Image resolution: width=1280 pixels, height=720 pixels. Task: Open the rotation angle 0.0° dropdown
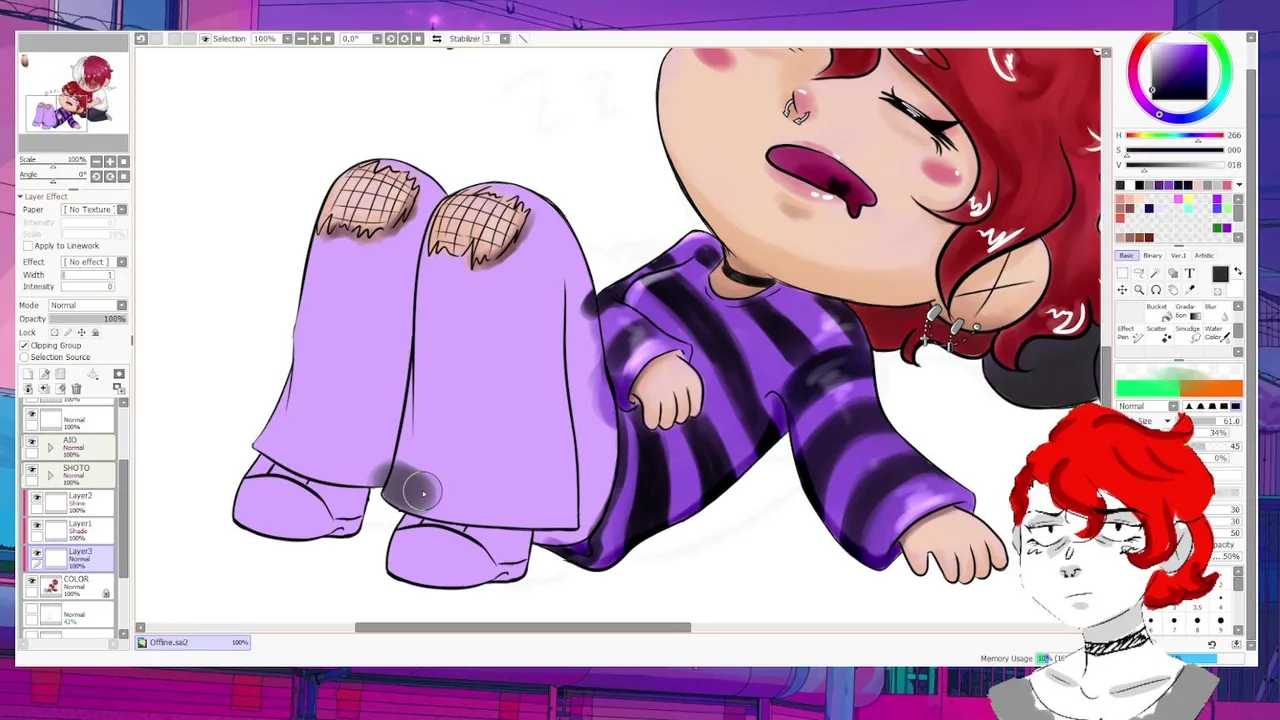[x=377, y=38]
